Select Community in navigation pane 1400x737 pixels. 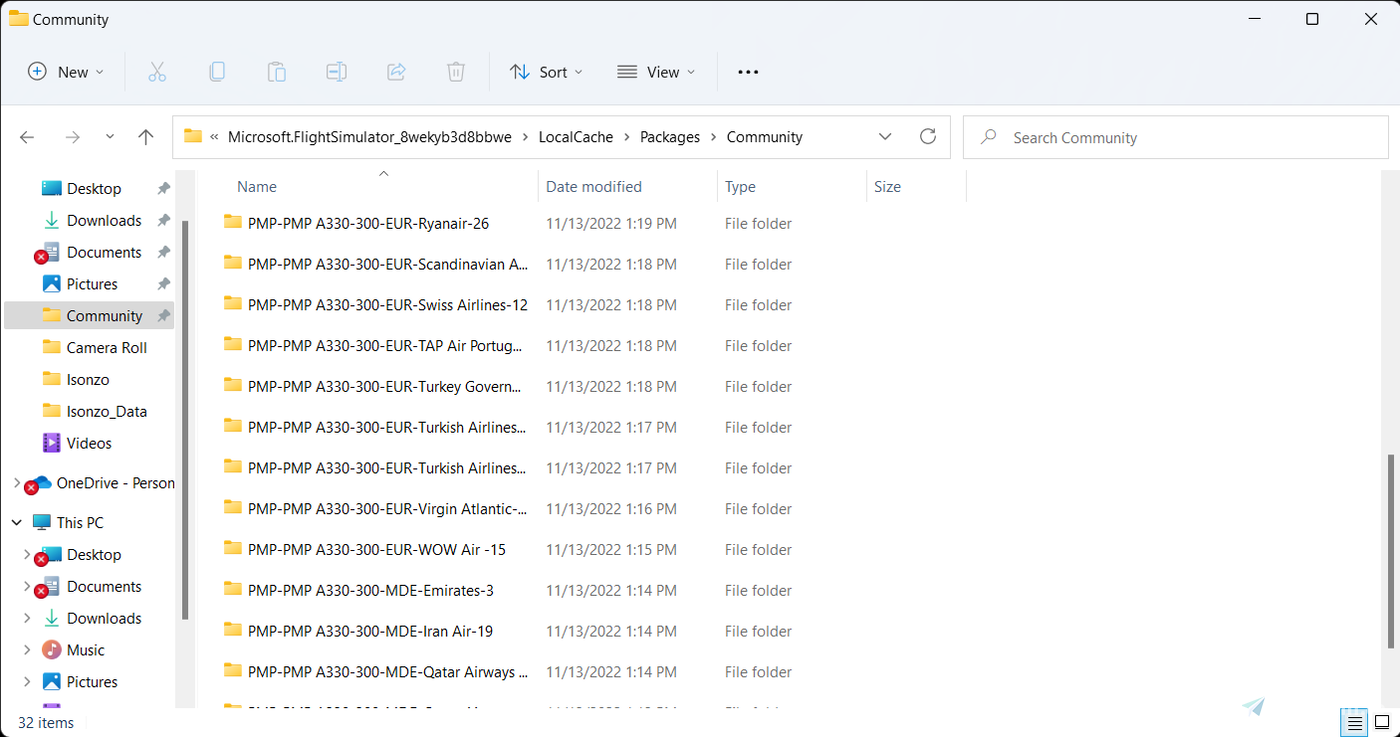pos(89,316)
